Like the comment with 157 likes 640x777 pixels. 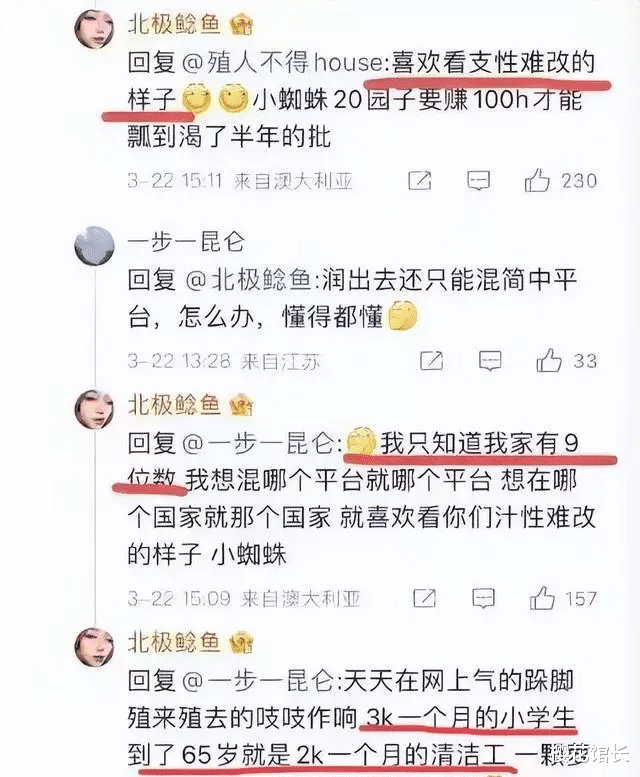click(x=542, y=598)
